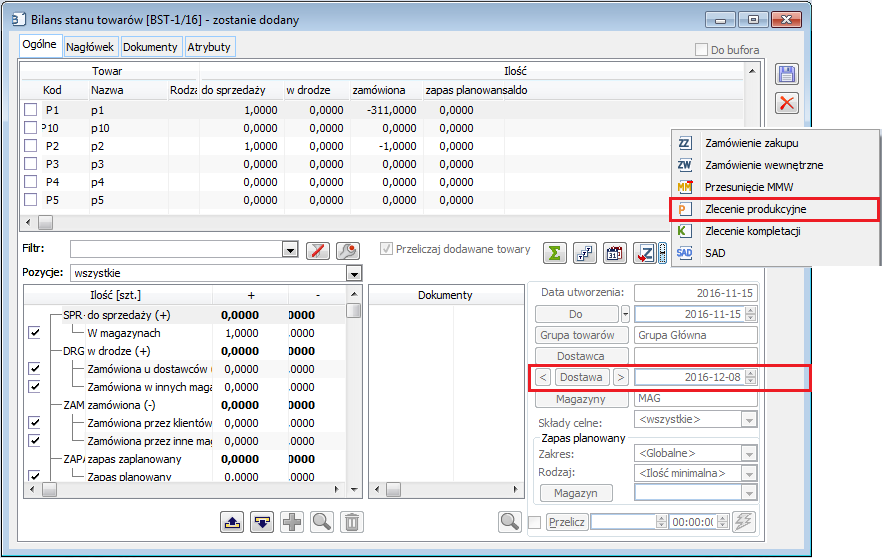Click the green sigma sum icon
The image size is (882, 558).
(x=555, y=253)
